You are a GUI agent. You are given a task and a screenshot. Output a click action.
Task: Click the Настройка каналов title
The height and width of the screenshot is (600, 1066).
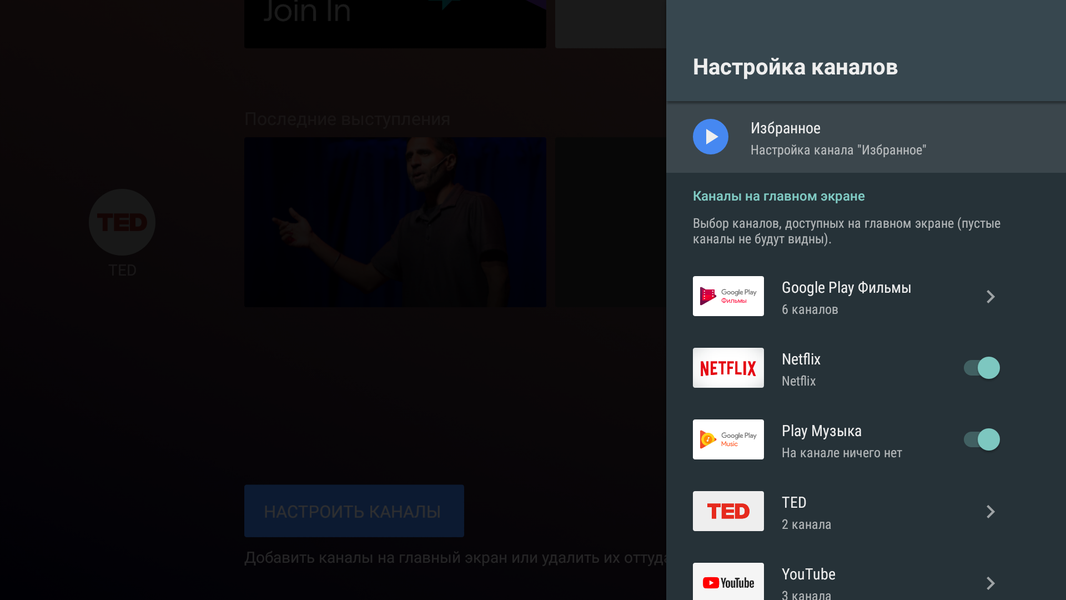tap(795, 67)
